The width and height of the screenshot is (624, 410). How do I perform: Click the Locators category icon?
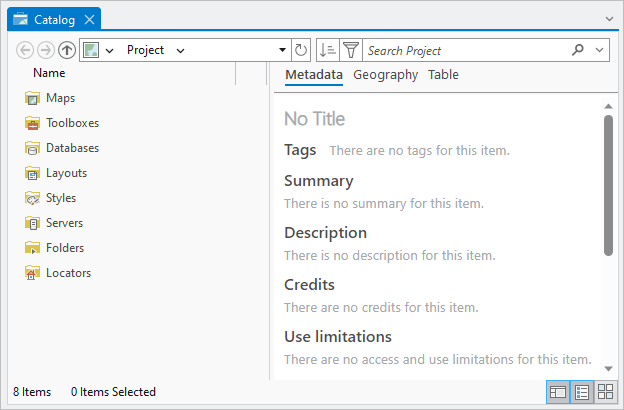(x=32, y=273)
